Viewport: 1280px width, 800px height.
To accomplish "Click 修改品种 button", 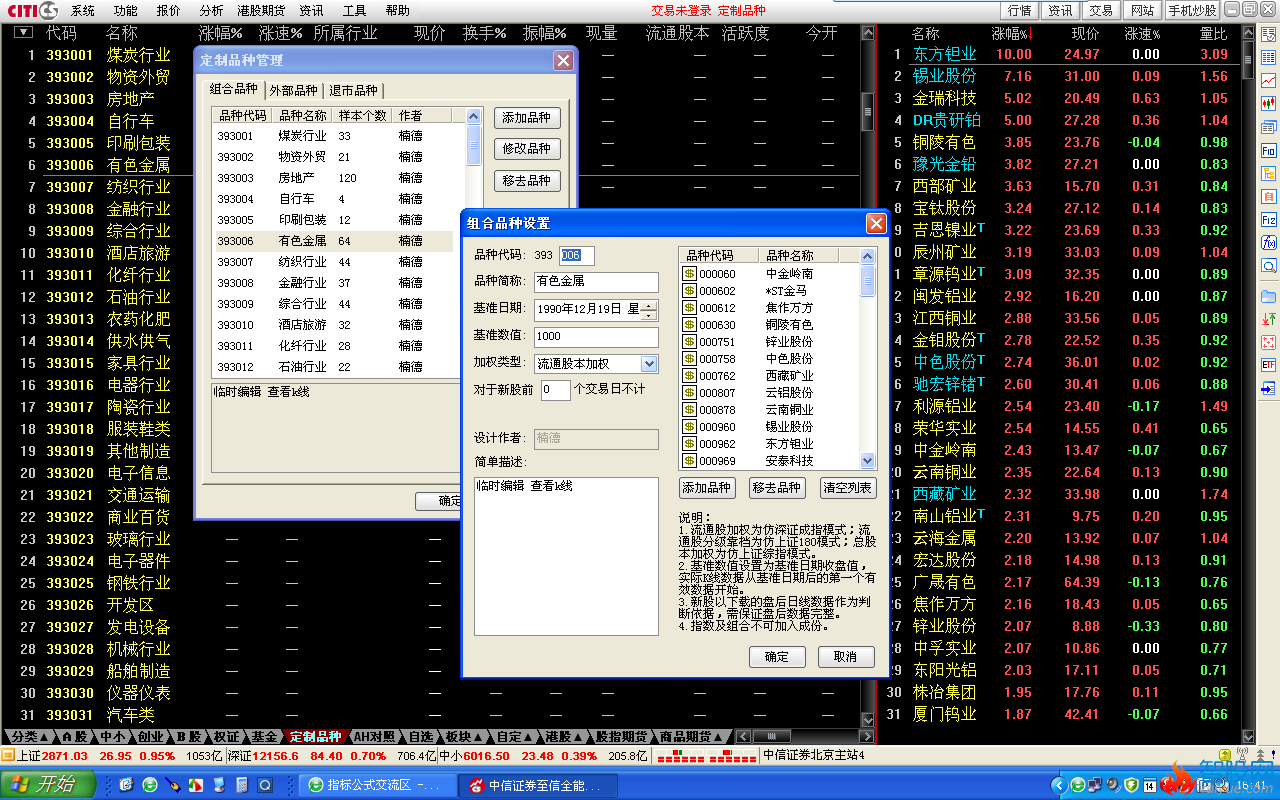I will coord(527,149).
